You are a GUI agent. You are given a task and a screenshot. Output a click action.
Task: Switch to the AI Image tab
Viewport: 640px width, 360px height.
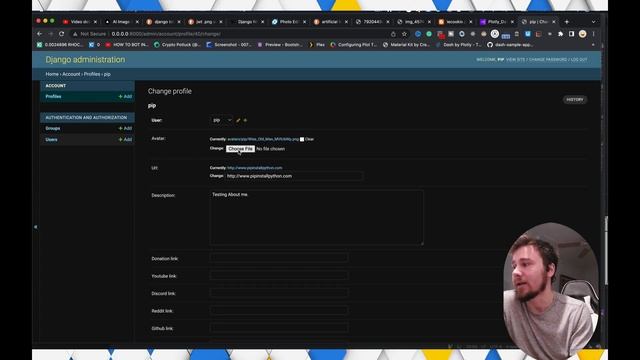(121, 22)
